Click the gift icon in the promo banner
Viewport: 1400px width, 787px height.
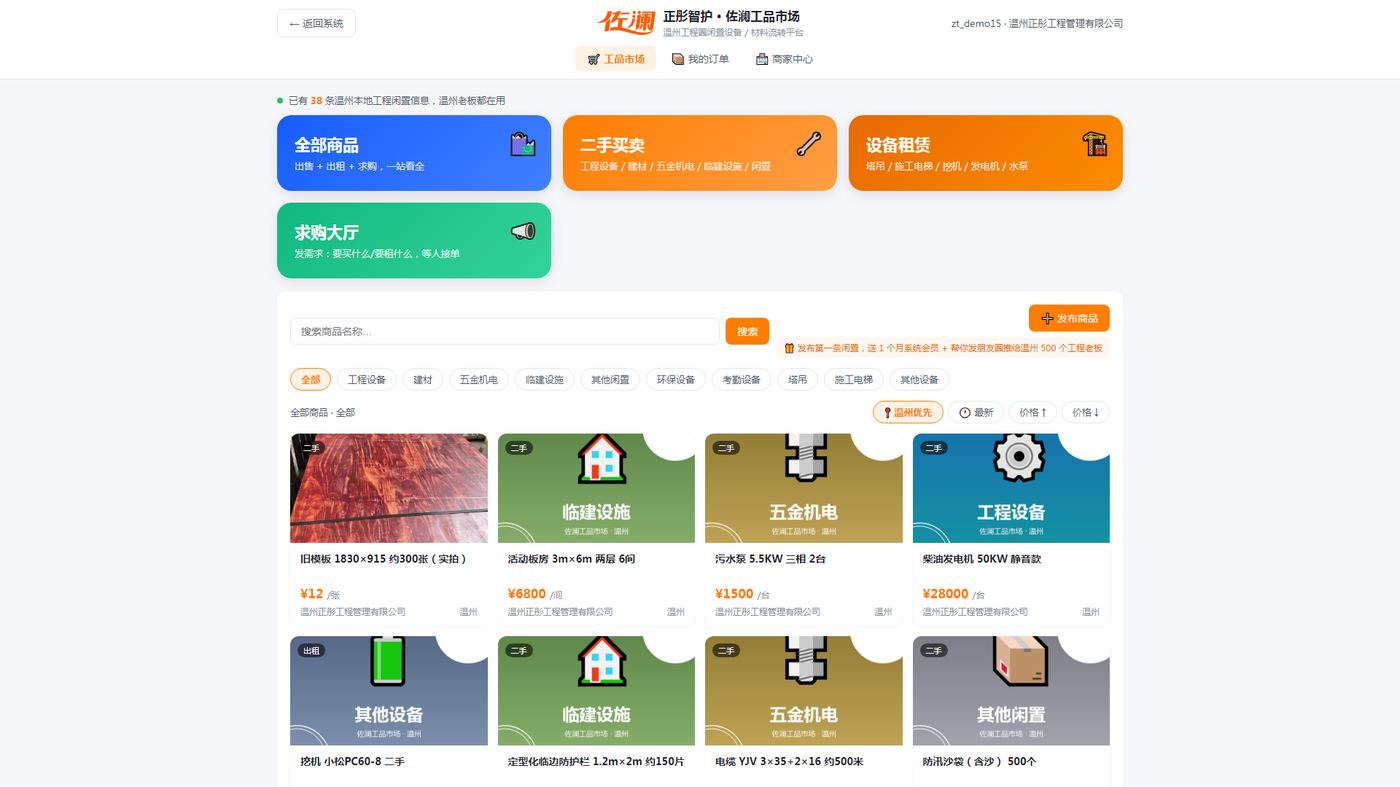pos(789,348)
